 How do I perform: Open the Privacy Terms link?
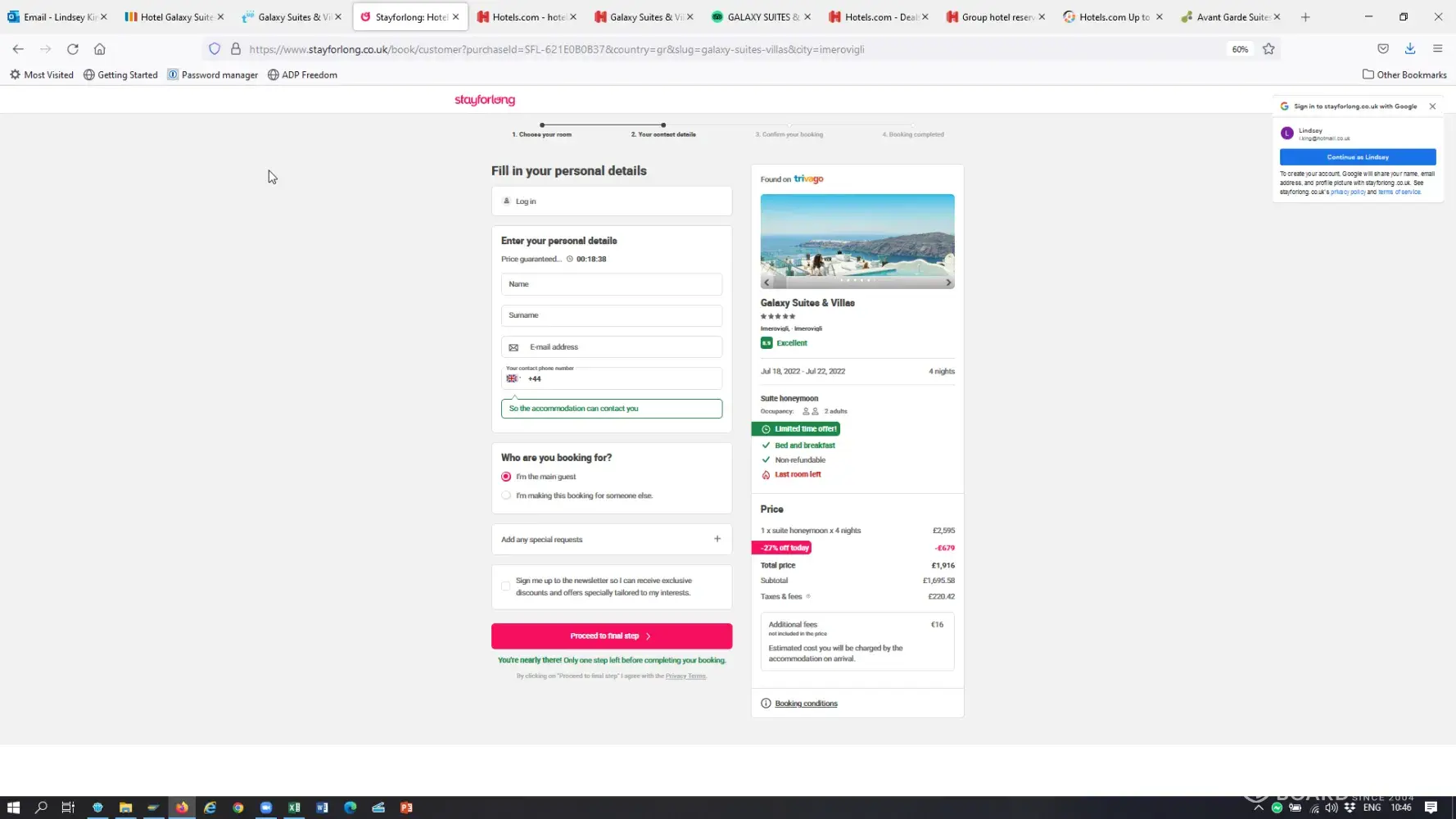[685, 676]
